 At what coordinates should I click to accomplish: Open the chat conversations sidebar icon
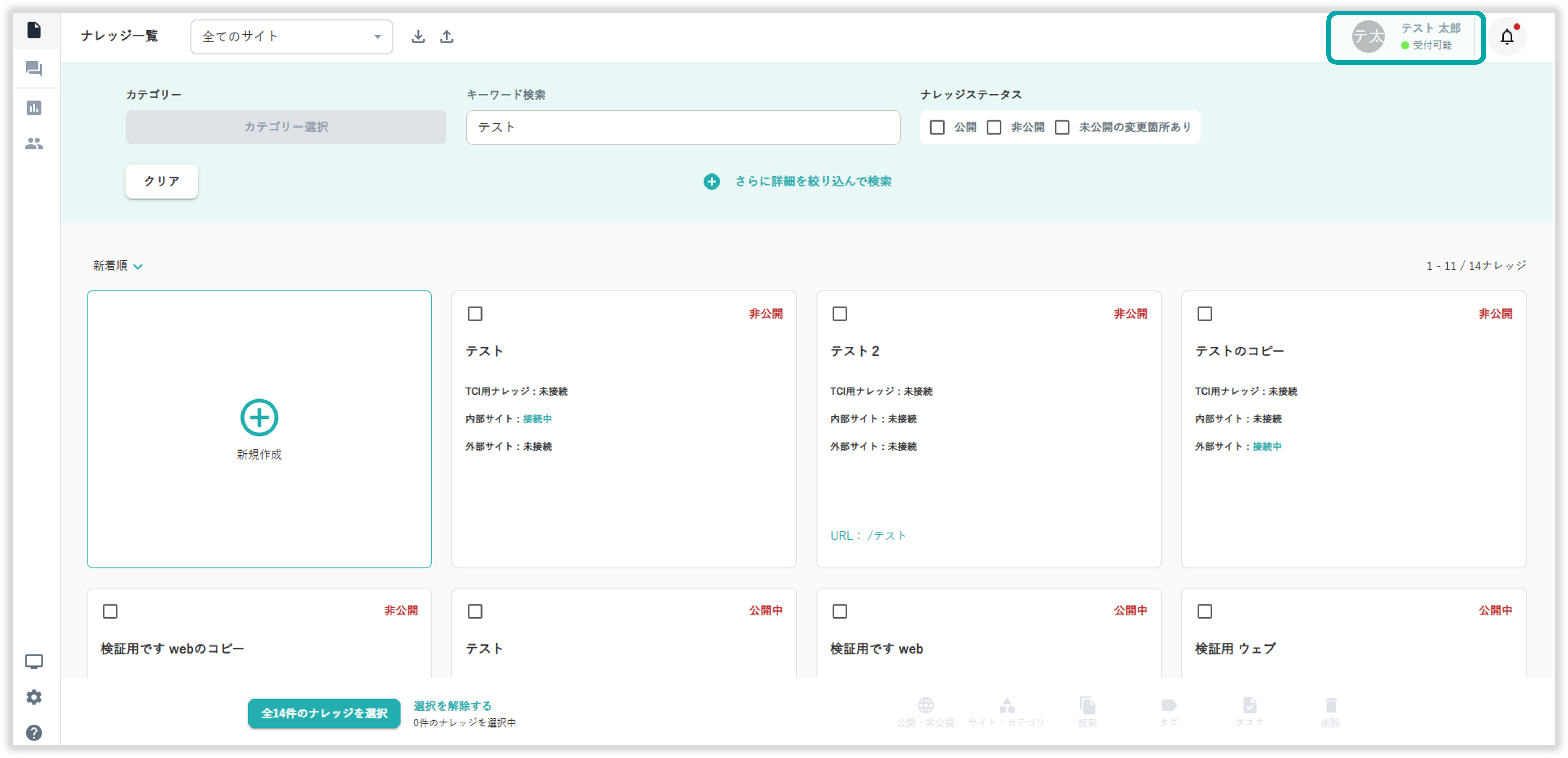pos(34,69)
